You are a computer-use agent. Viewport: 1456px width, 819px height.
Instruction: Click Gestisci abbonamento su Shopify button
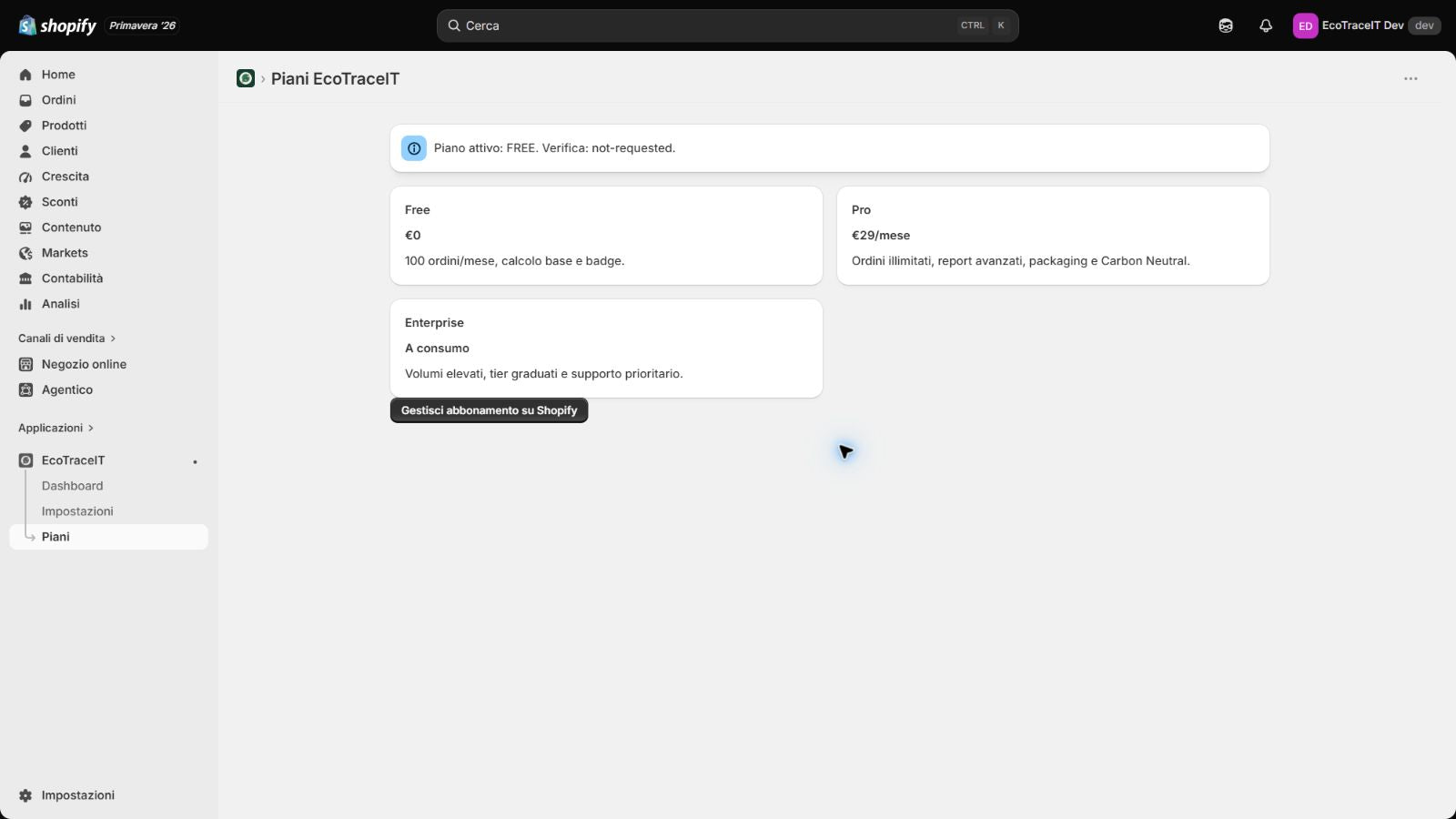point(490,410)
